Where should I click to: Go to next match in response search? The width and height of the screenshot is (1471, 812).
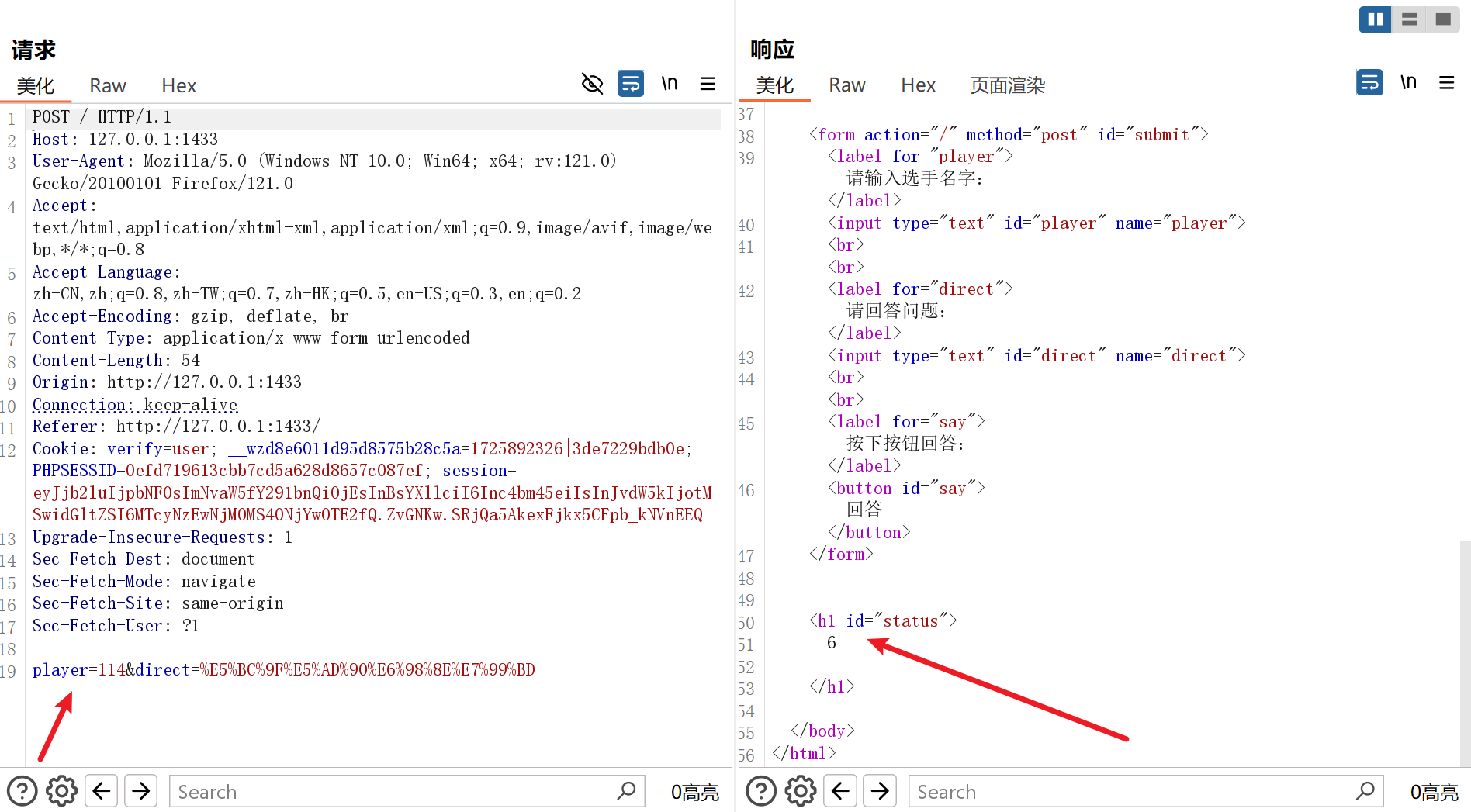881,791
